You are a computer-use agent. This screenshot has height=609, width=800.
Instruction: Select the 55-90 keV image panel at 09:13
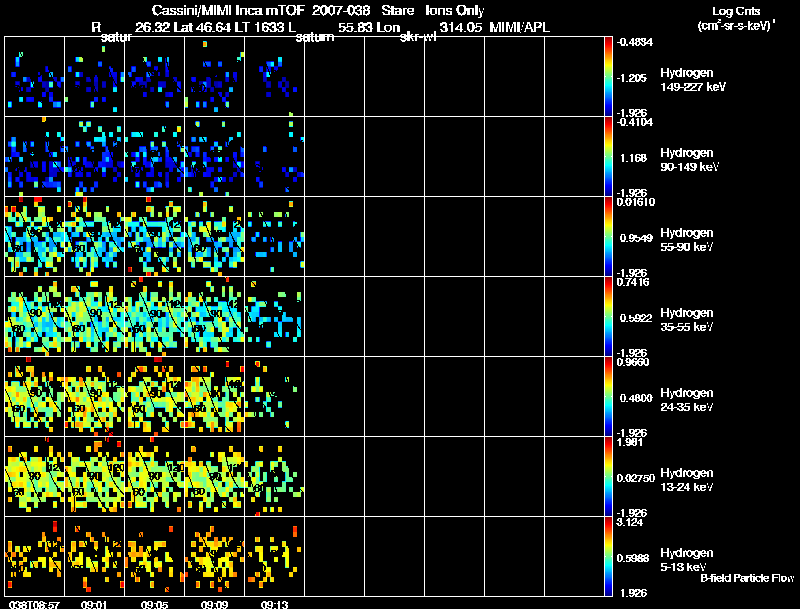[x=274, y=237]
